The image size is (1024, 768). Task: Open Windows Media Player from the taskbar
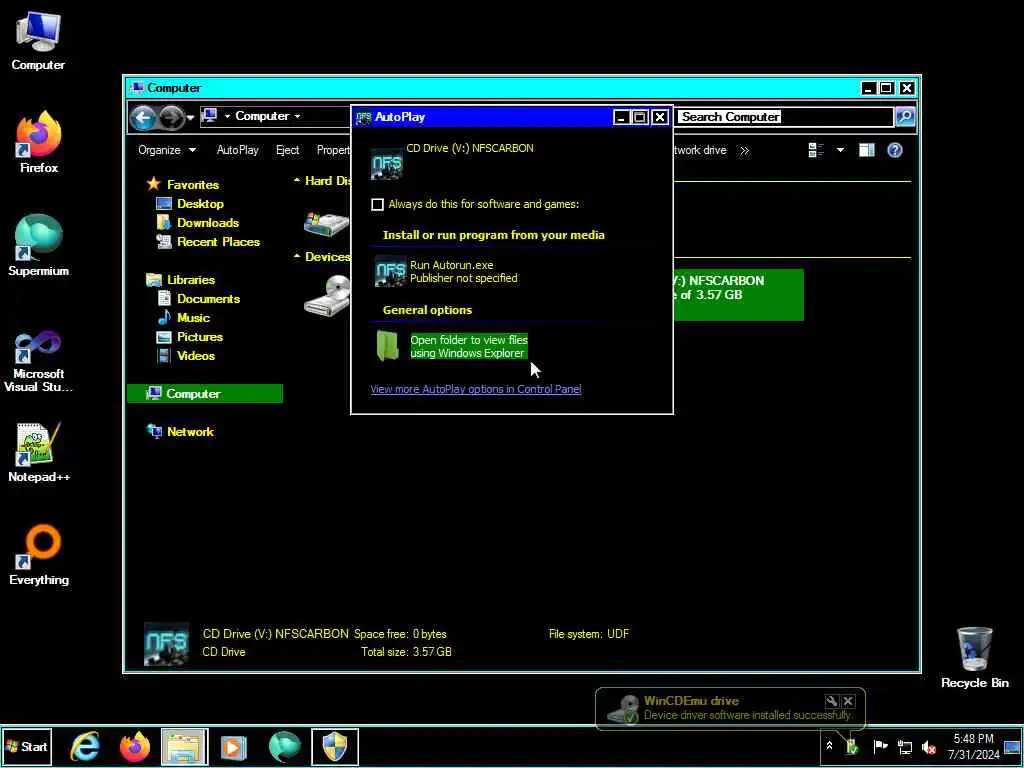coord(234,747)
